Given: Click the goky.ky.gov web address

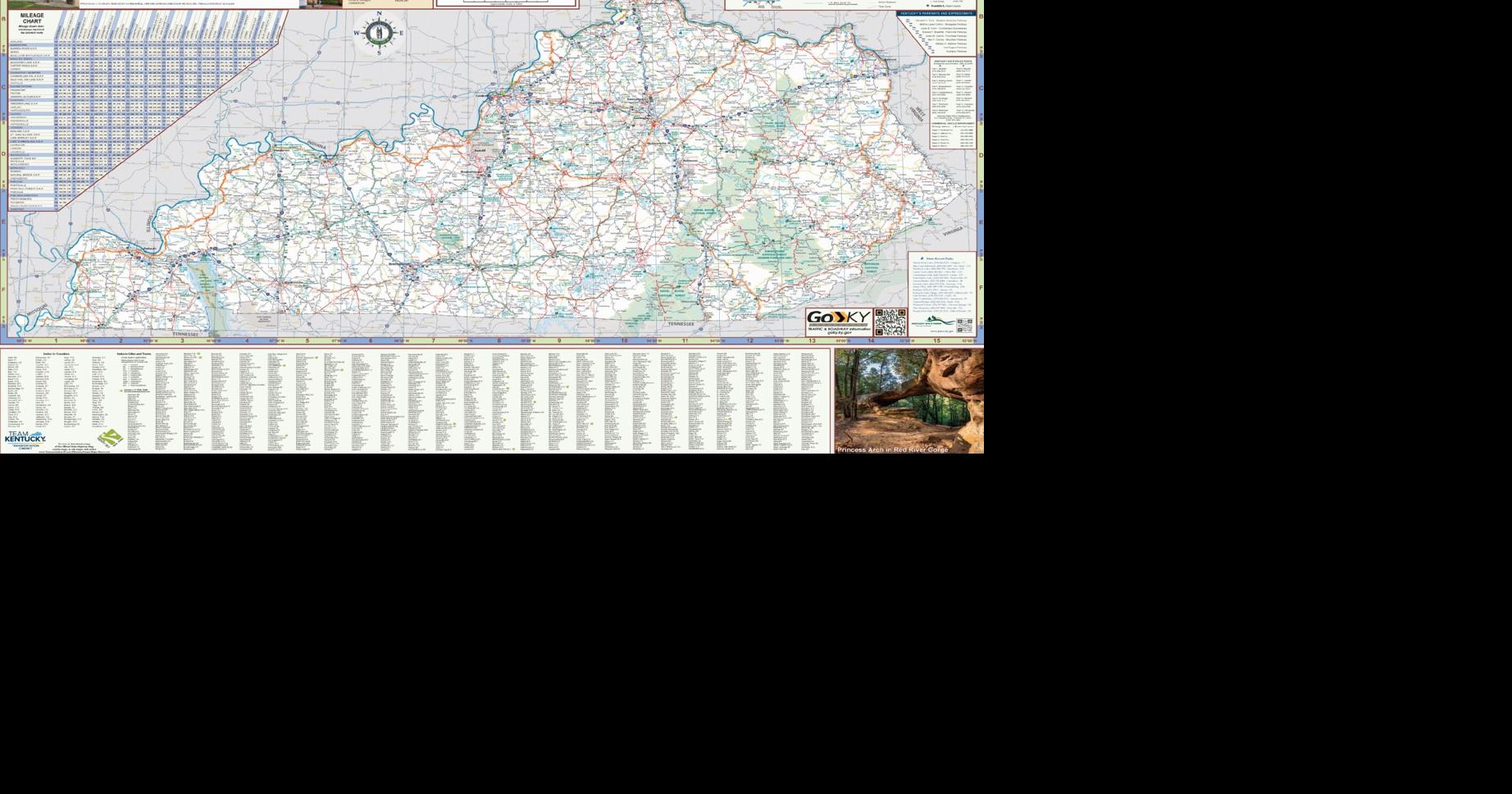Looking at the screenshot, I should point(839,333).
